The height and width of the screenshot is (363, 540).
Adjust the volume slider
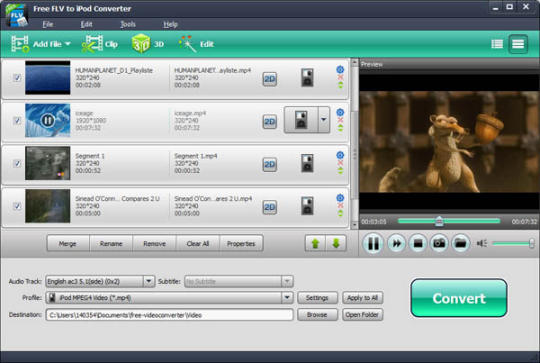[513, 243]
